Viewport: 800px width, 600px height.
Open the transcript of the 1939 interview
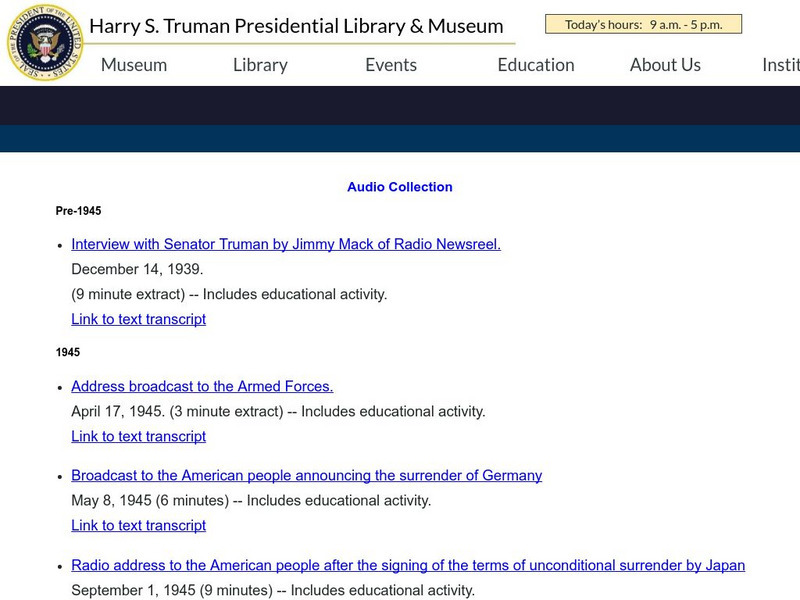pos(137,319)
